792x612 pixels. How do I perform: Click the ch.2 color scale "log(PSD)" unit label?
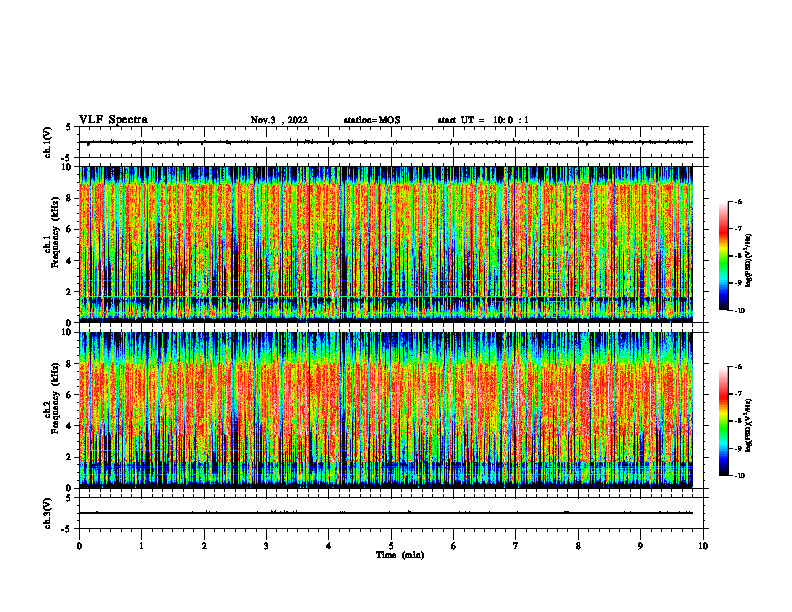pos(749,426)
